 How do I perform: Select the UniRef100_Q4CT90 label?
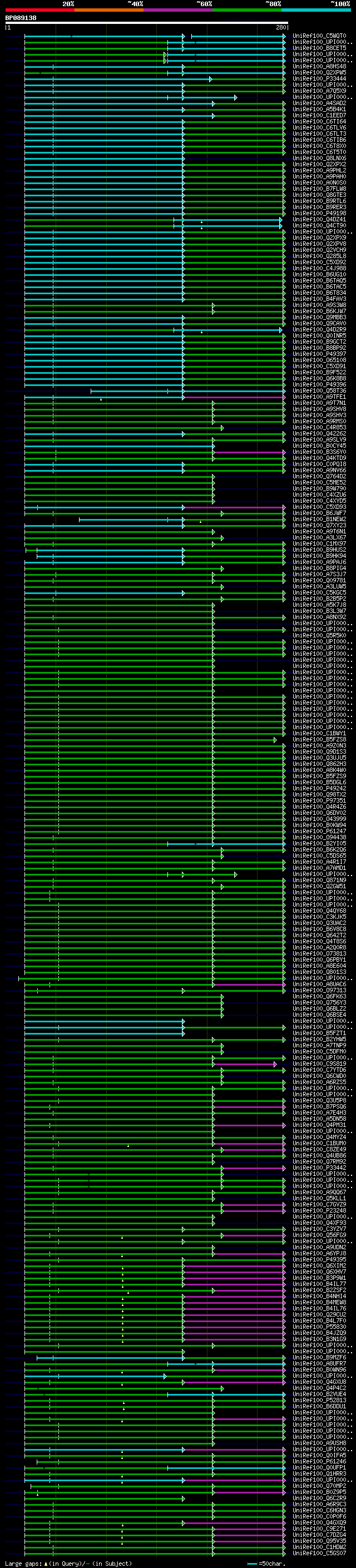tap(319, 226)
